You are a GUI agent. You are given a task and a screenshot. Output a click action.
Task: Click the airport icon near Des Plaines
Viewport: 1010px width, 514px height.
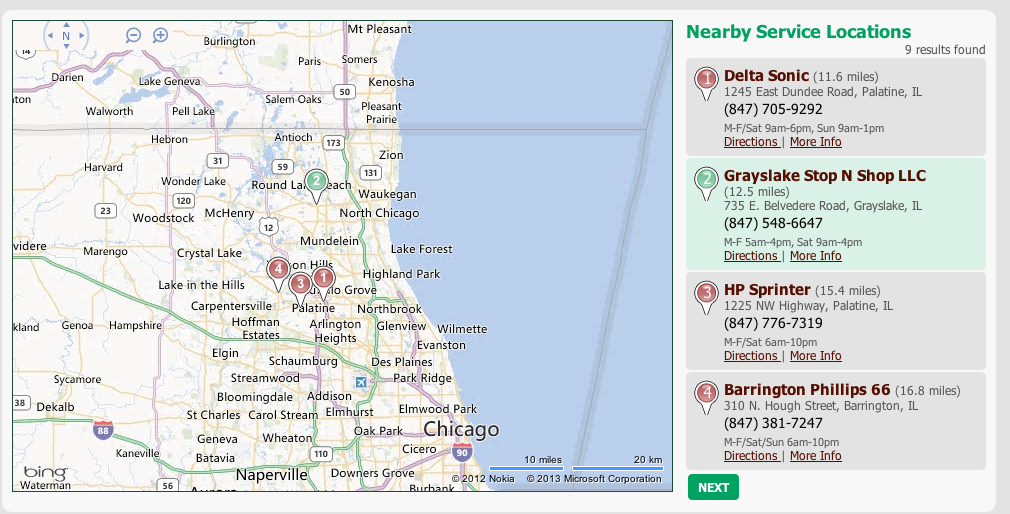click(x=361, y=382)
